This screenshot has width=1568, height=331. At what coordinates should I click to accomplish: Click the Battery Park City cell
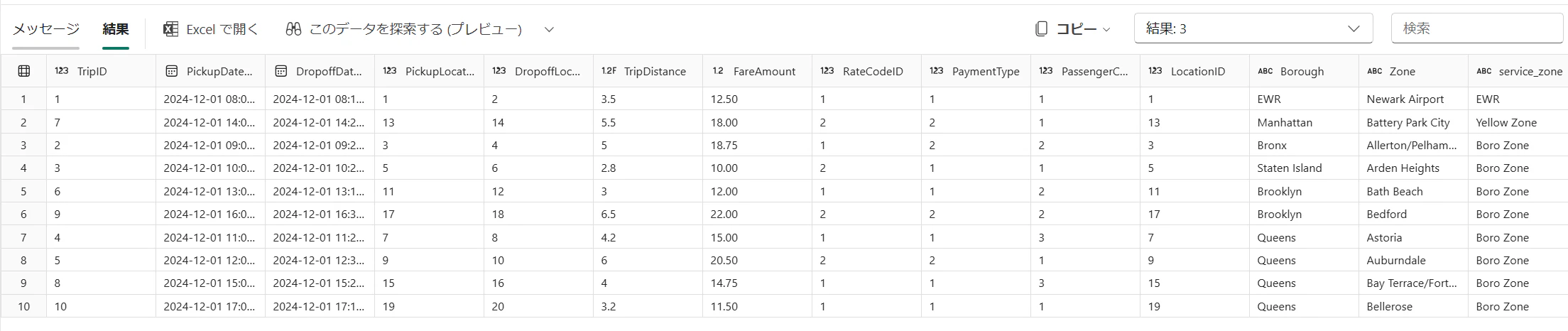(1408, 122)
